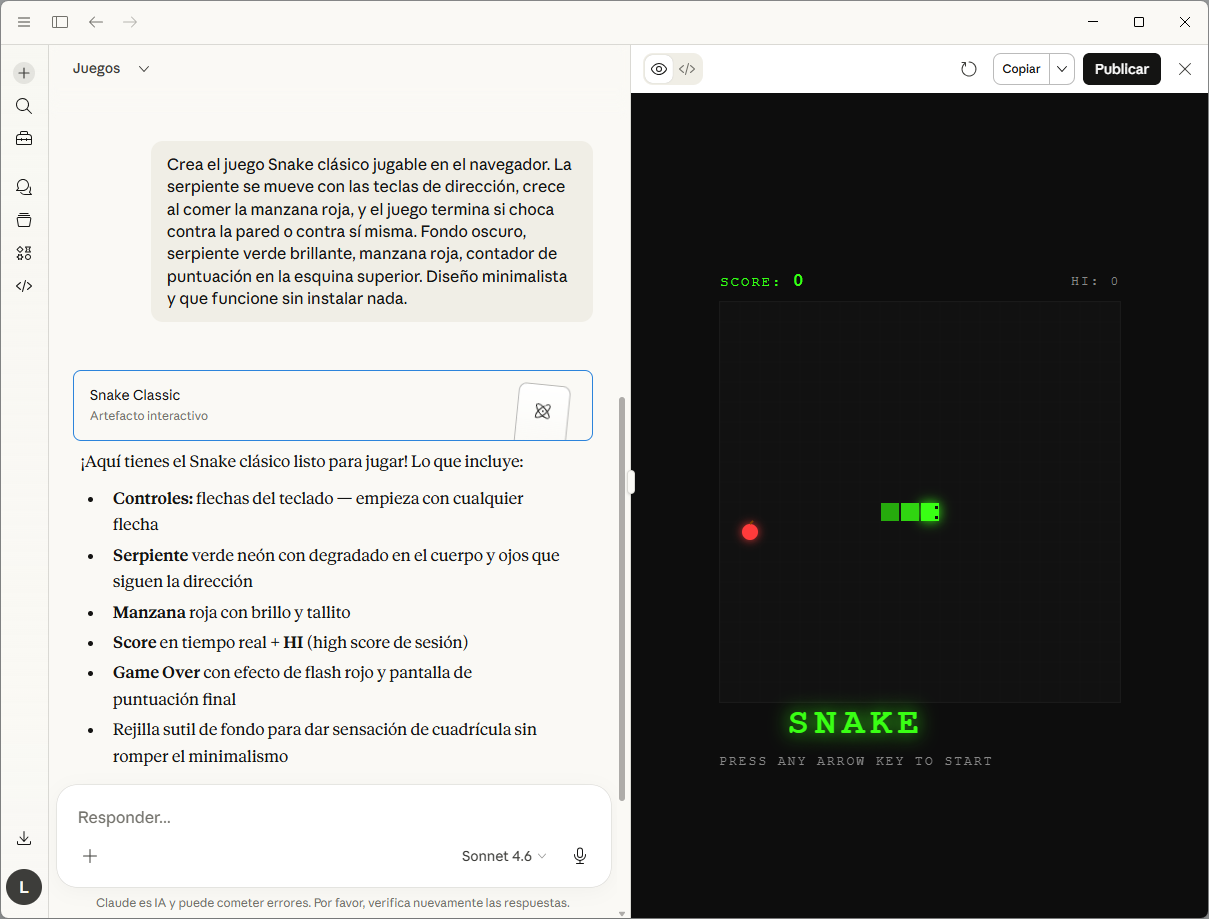Open the code icon in left sidebar

[x=24, y=286]
